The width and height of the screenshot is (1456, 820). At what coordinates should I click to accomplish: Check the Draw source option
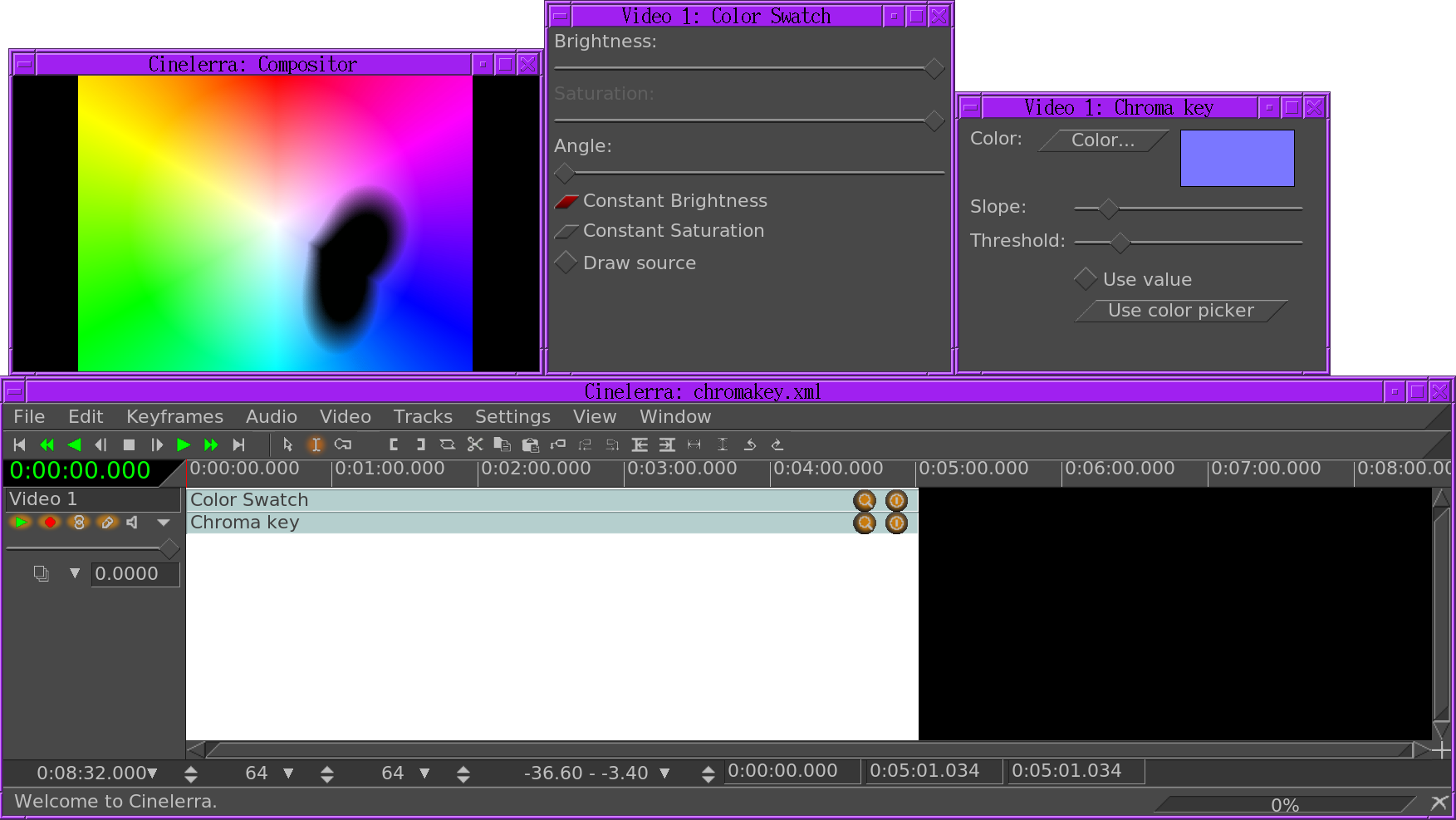coord(625,263)
